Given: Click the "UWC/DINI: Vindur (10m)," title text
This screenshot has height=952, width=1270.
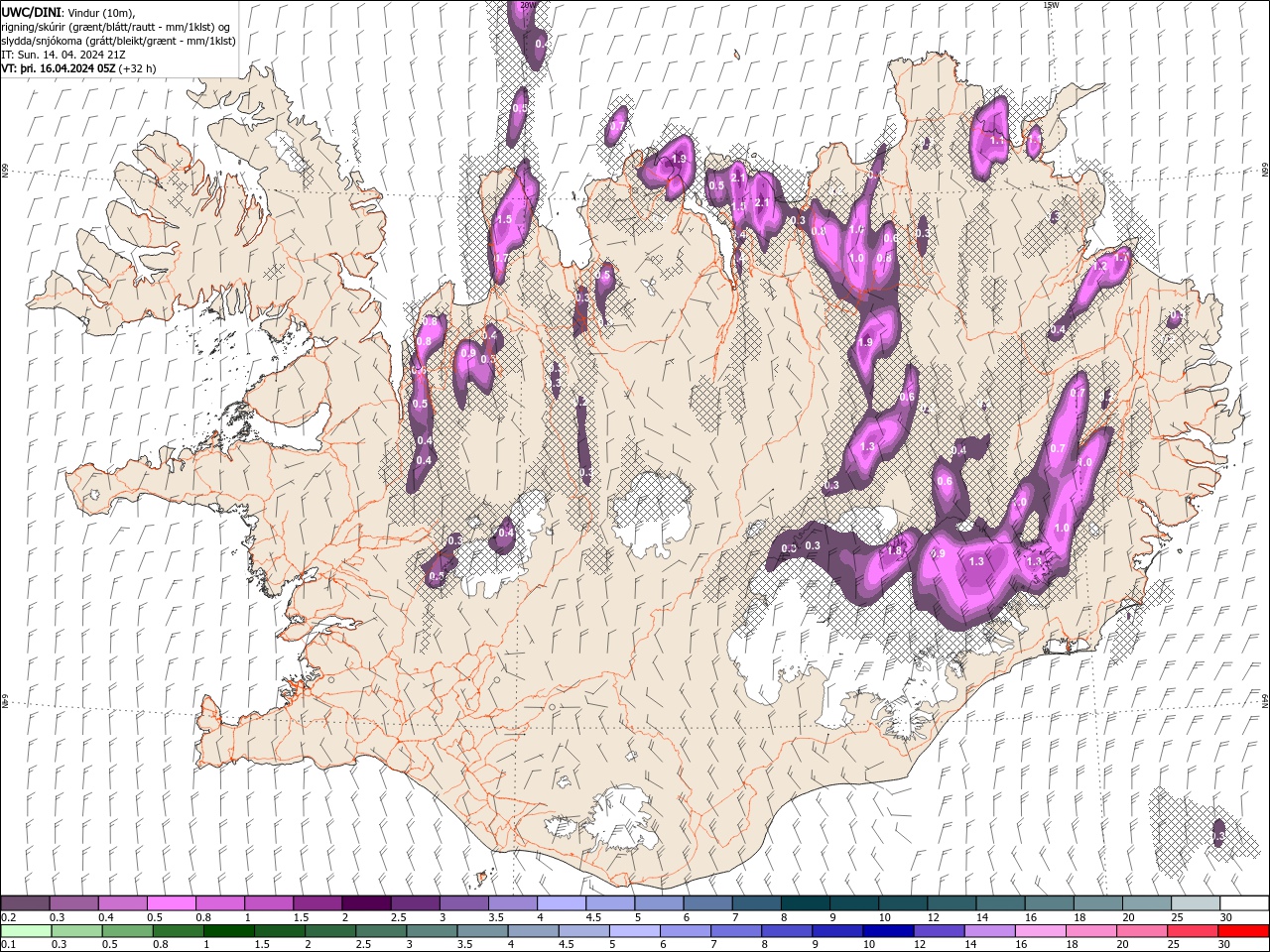Looking at the screenshot, I should point(68,12).
